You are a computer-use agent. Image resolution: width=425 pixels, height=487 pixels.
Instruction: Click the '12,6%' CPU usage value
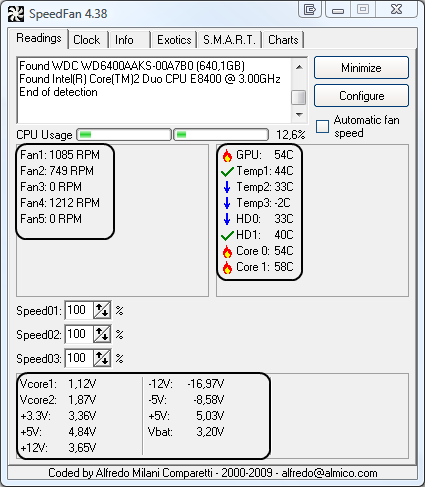290,135
